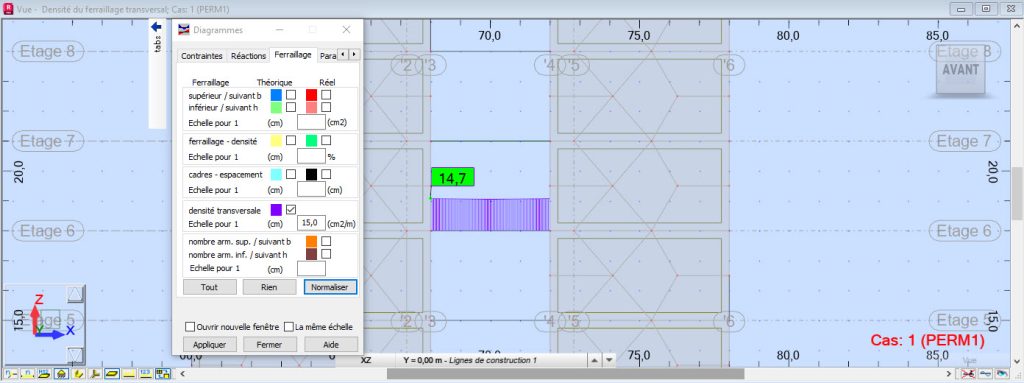
Task: Click the horizontal scrollbar left arrow
Action: pyautogui.click(x=184, y=374)
